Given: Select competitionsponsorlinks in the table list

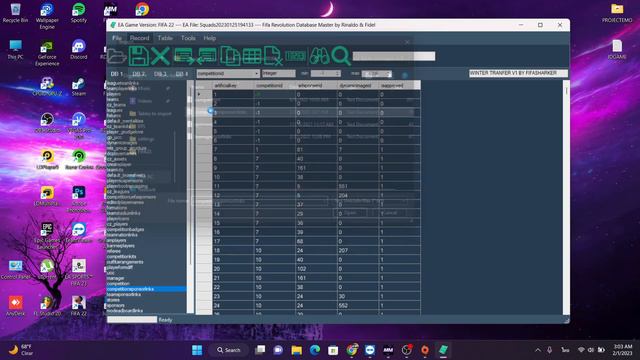Looking at the screenshot, I should click(x=146, y=289).
